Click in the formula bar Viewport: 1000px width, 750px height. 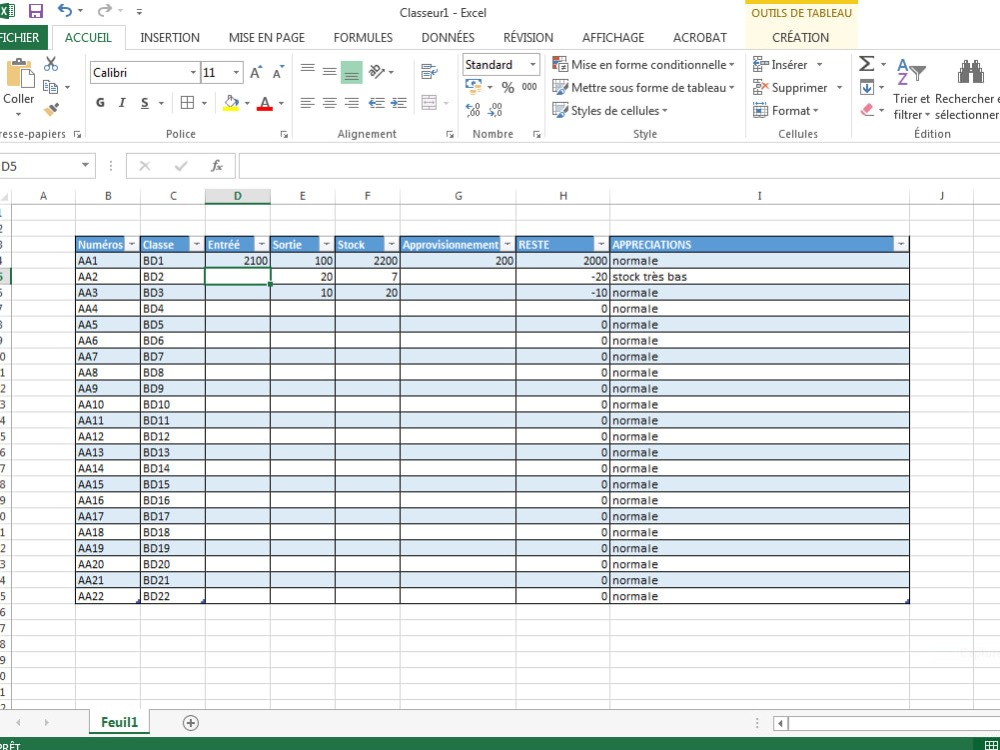[x=619, y=166]
